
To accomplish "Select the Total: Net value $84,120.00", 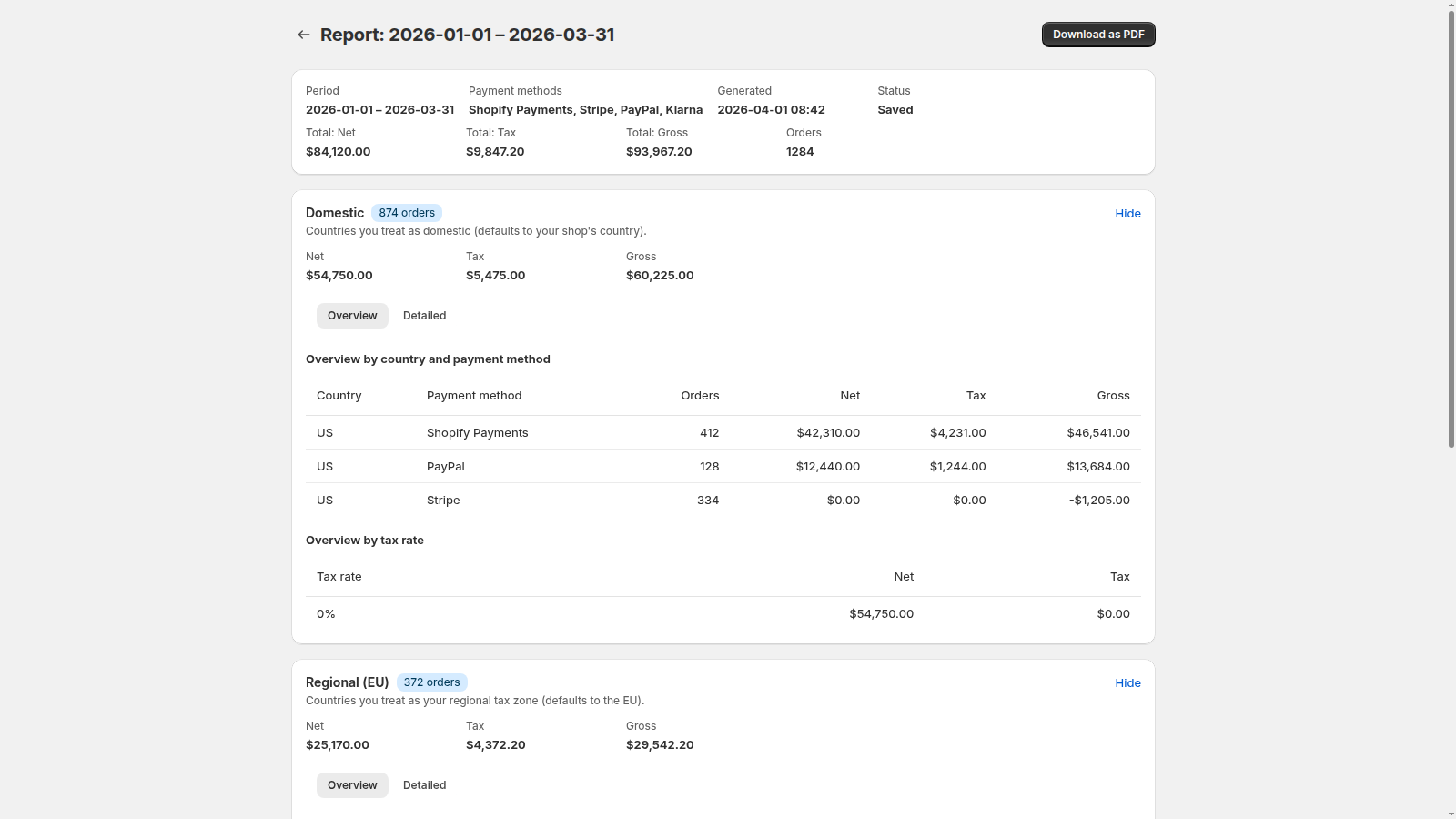I will click(339, 151).
